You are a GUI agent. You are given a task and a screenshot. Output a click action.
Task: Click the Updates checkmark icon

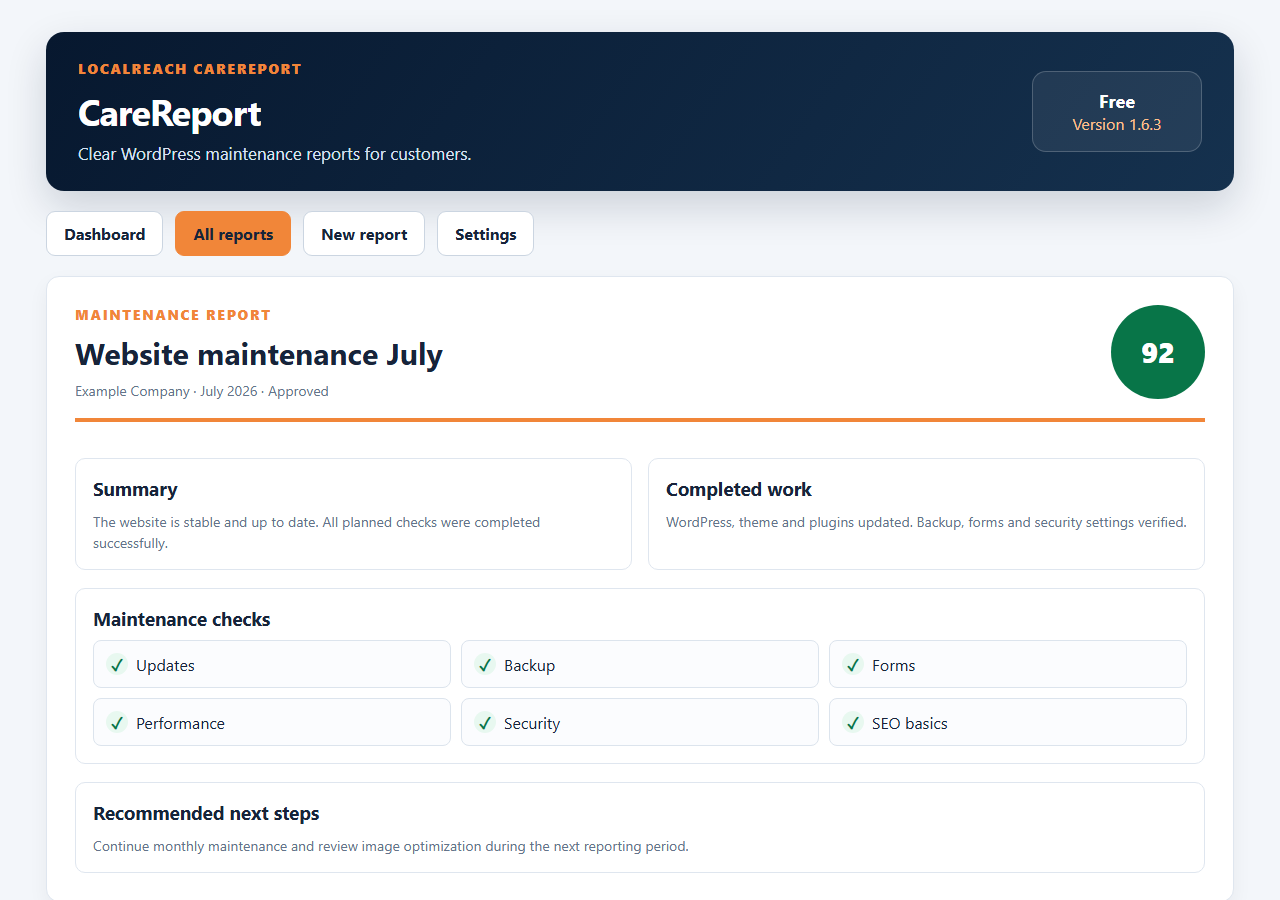click(x=117, y=664)
